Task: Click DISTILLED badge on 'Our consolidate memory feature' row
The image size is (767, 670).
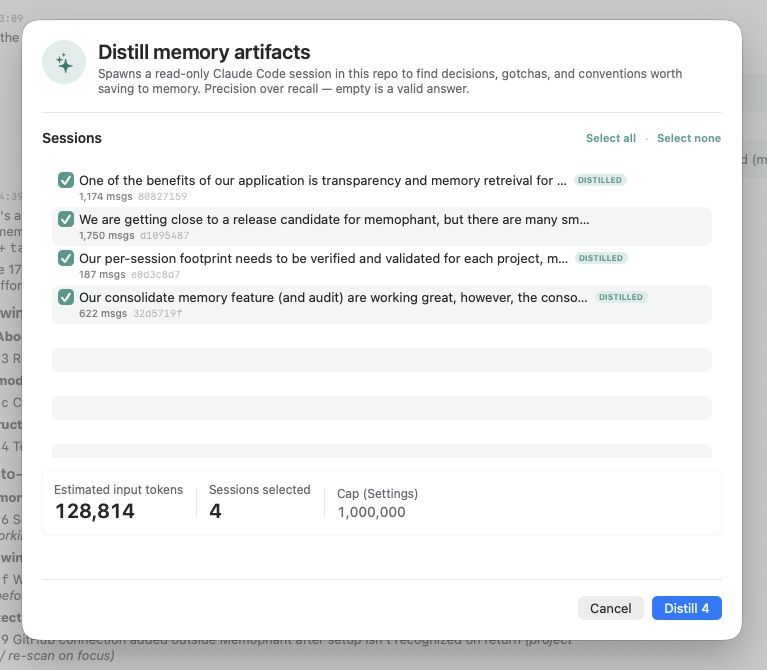Action: [x=621, y=297]
